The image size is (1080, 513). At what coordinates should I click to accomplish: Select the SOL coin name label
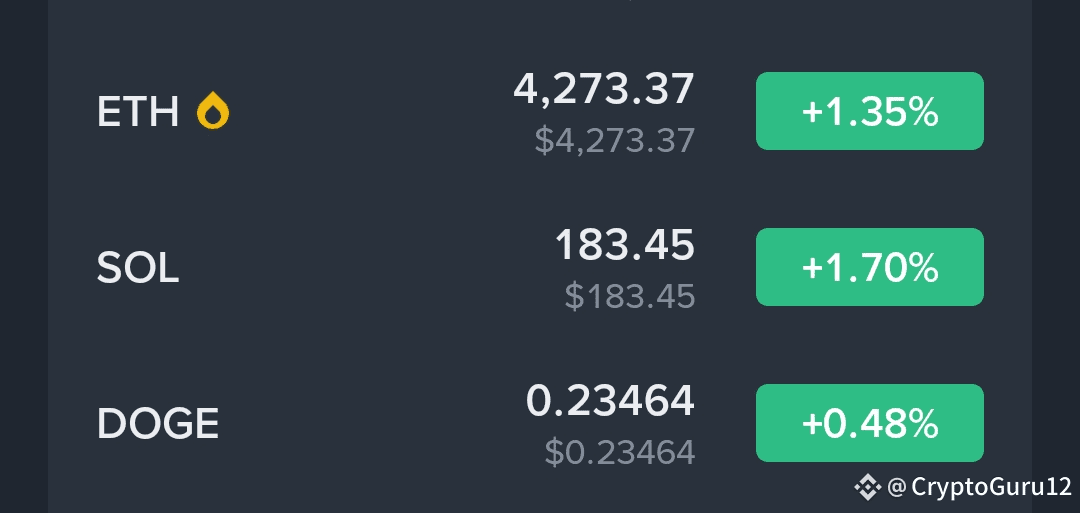(x=138, y=267)
